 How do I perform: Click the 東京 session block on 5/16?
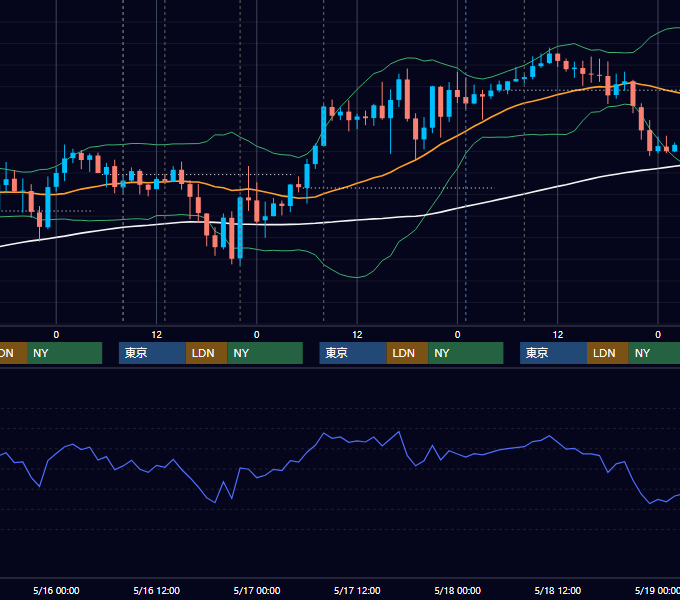pos(152,353)
